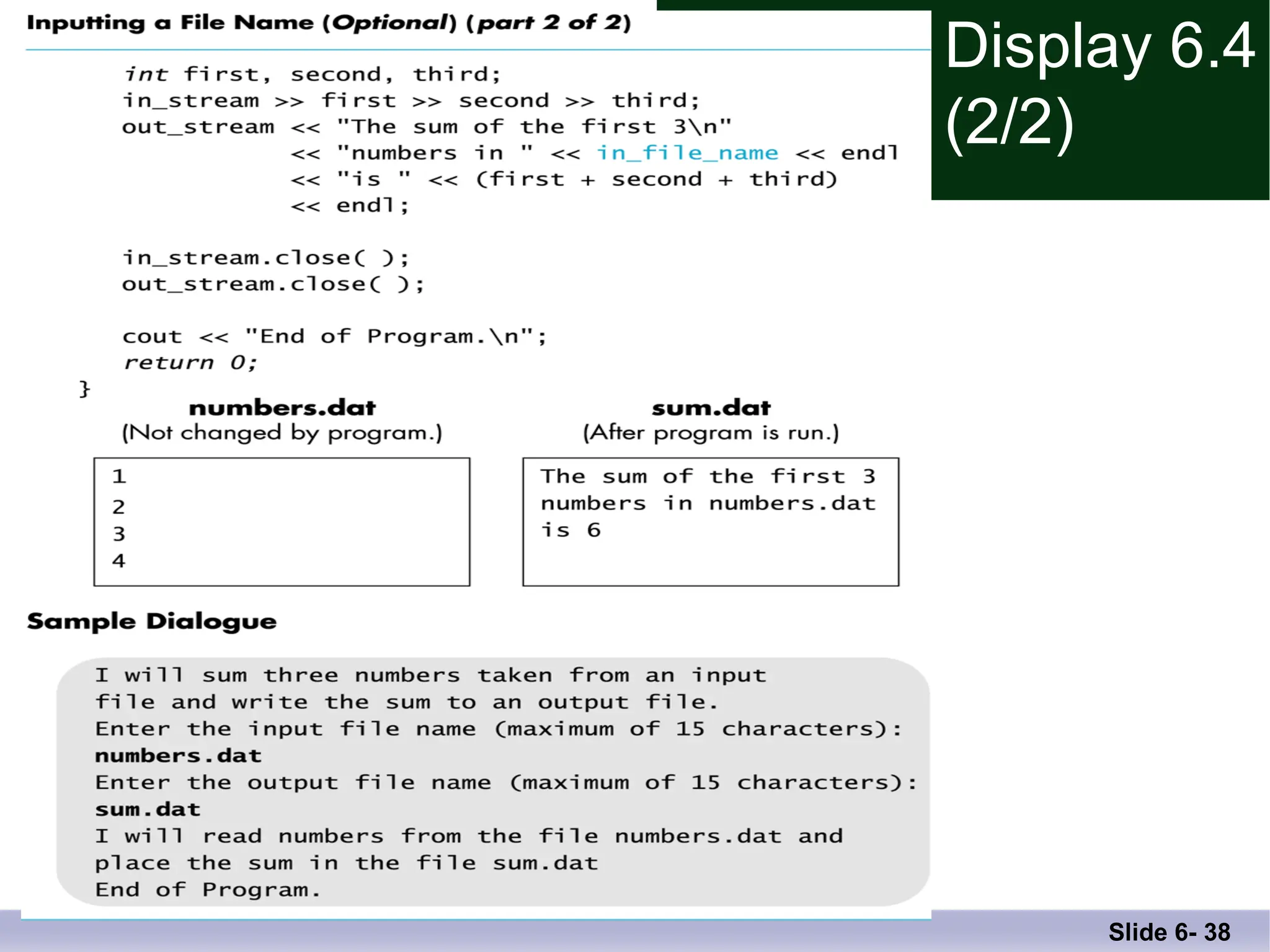Click the 'Slide 6- 38' footer label

1170,932
